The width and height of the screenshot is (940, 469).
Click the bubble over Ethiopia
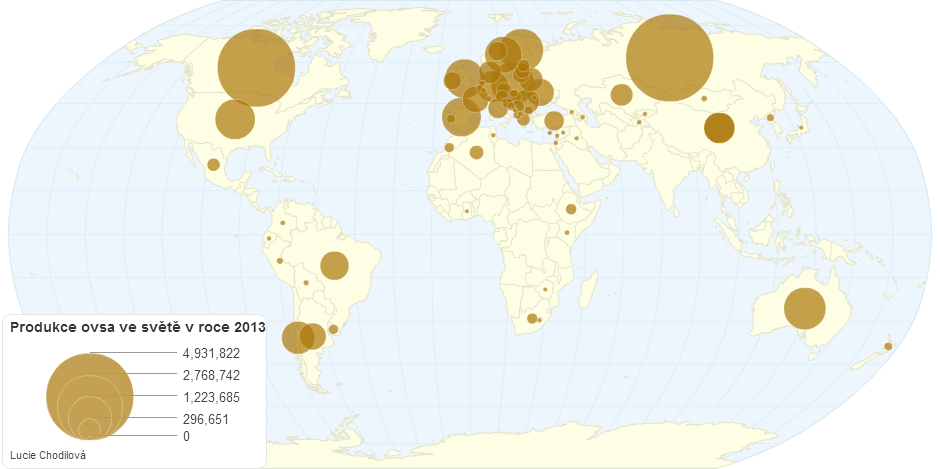tap(571, 210)
